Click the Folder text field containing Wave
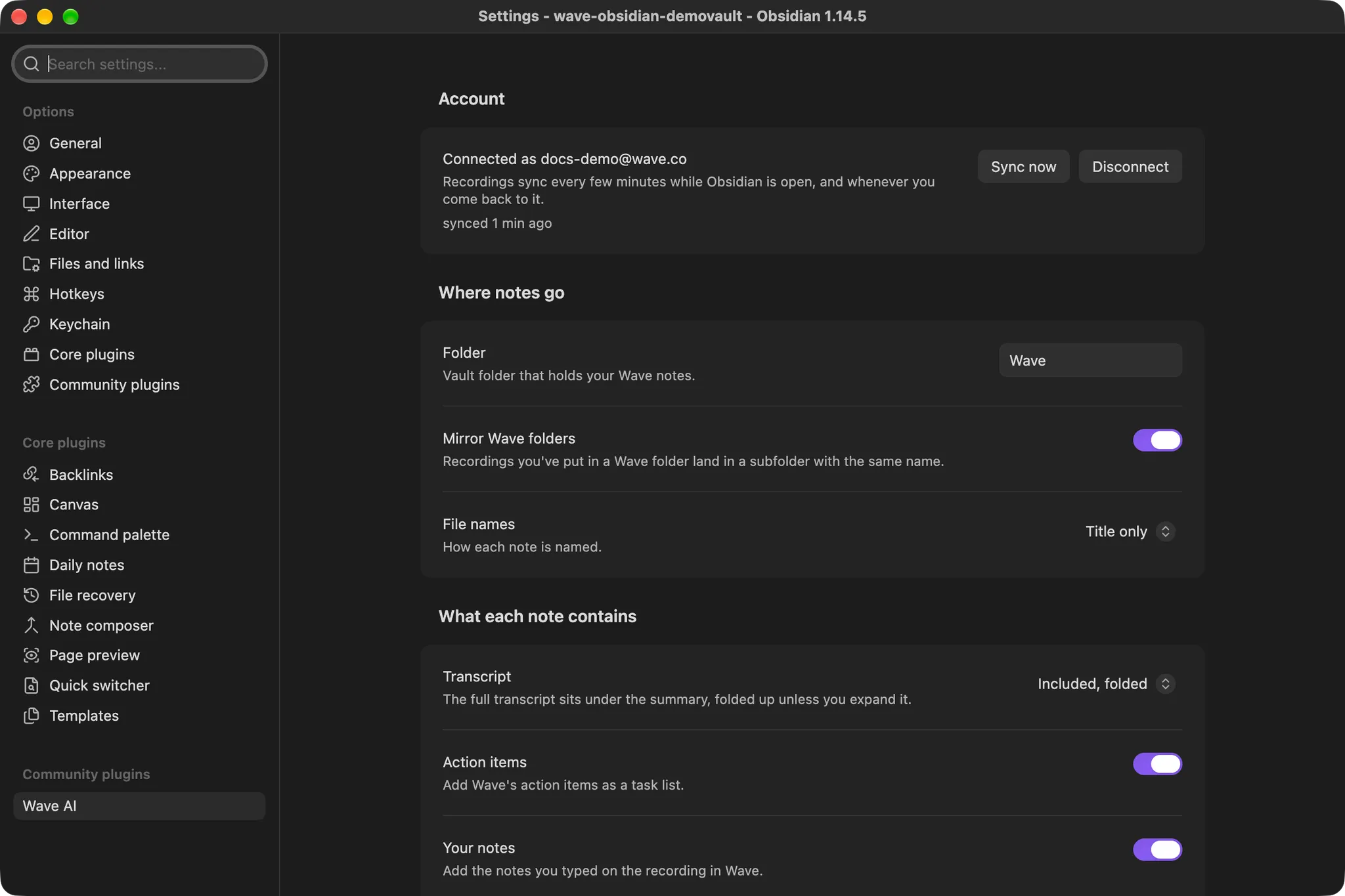1345x896 pixels. click(x=1090, y=360)
